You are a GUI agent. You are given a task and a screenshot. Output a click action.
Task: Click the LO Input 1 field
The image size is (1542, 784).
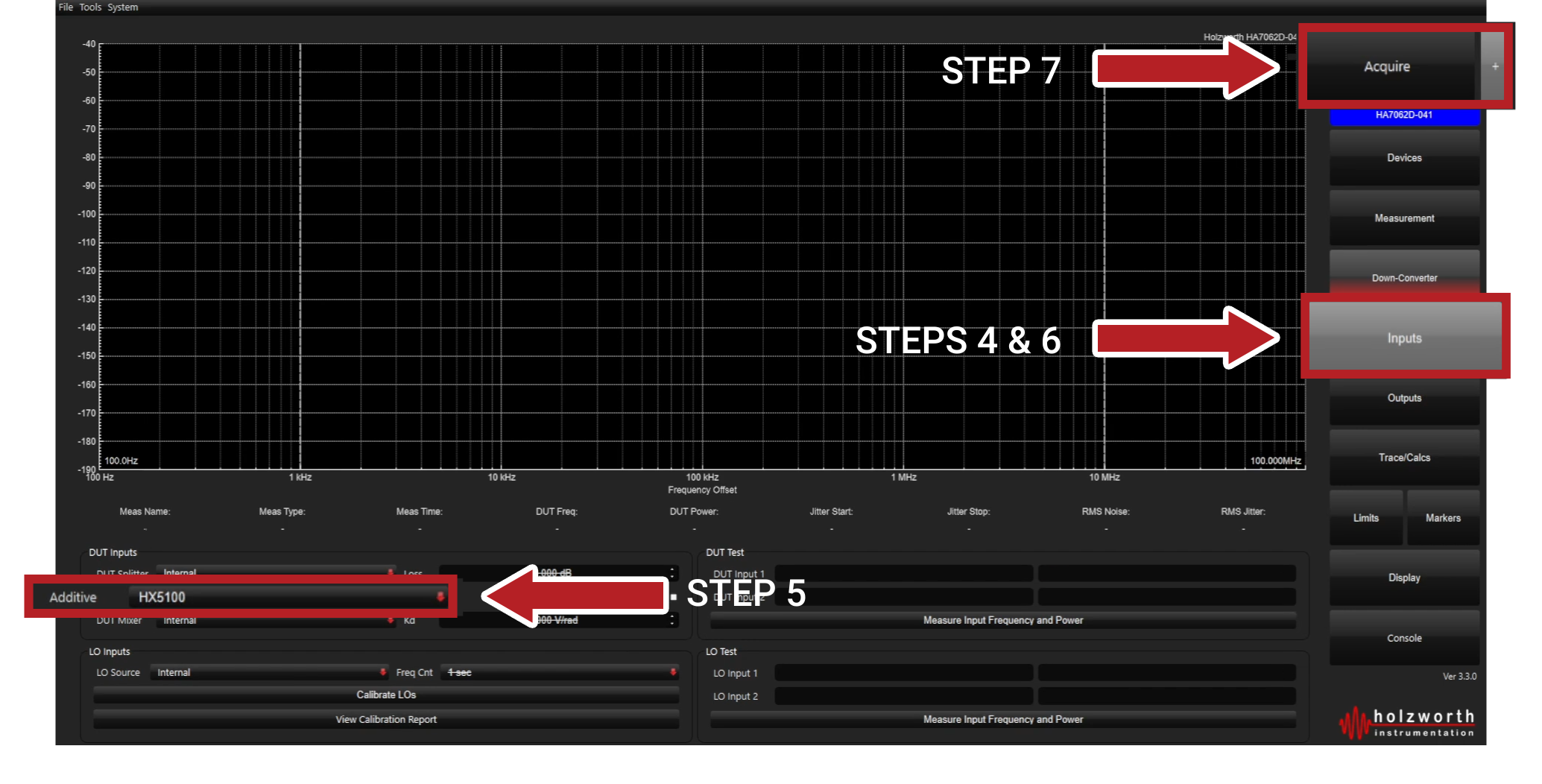(903, 673)
